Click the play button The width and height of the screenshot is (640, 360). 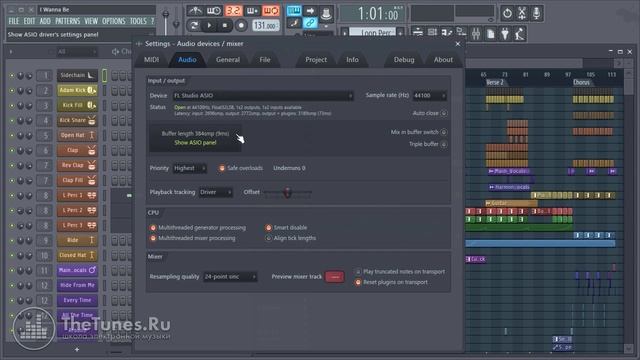pos(209,25)
